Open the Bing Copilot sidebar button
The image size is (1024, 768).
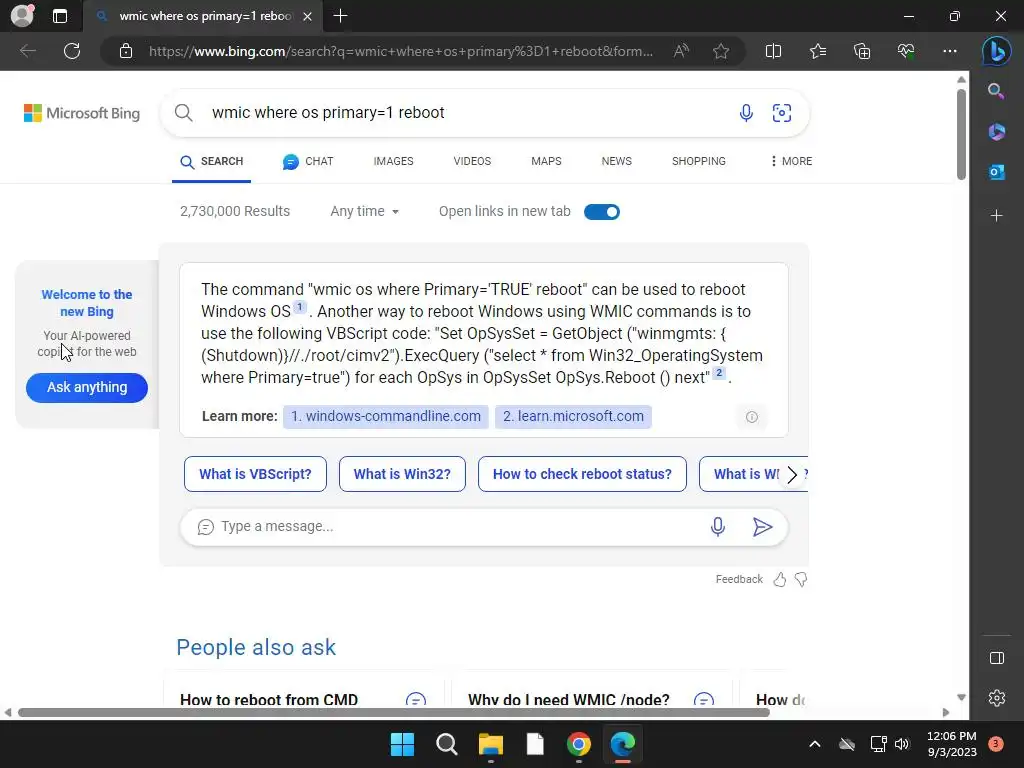997,51
